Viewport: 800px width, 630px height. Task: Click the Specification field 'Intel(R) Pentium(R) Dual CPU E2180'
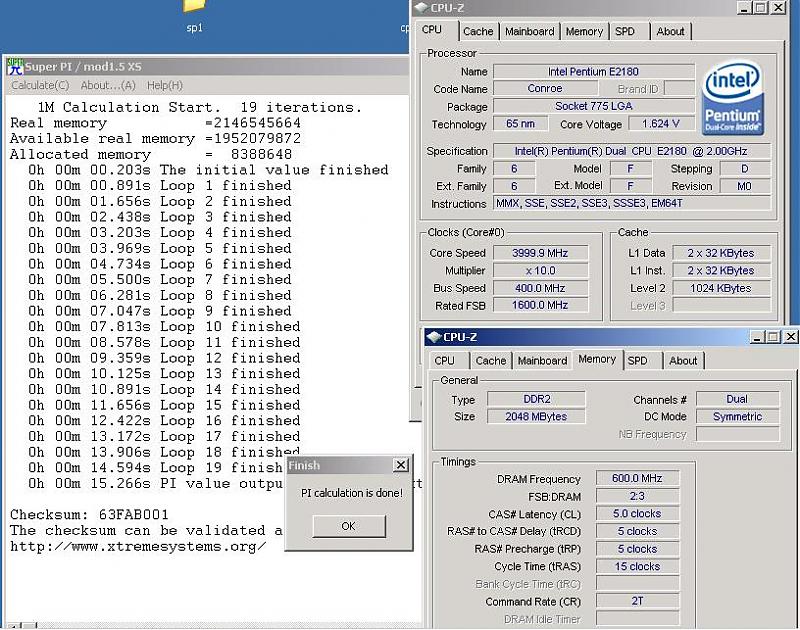pyautogui.click(x=632, y=151)
